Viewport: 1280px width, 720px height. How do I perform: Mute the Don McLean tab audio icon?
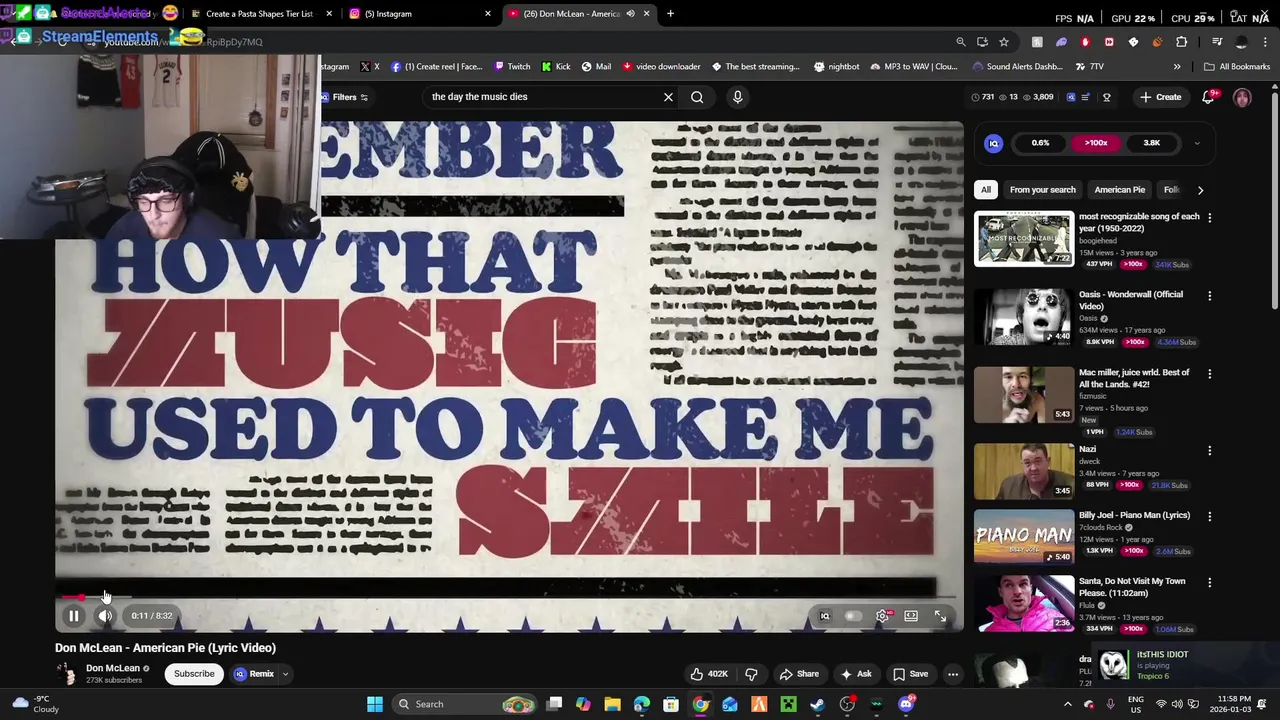point(630,14)
